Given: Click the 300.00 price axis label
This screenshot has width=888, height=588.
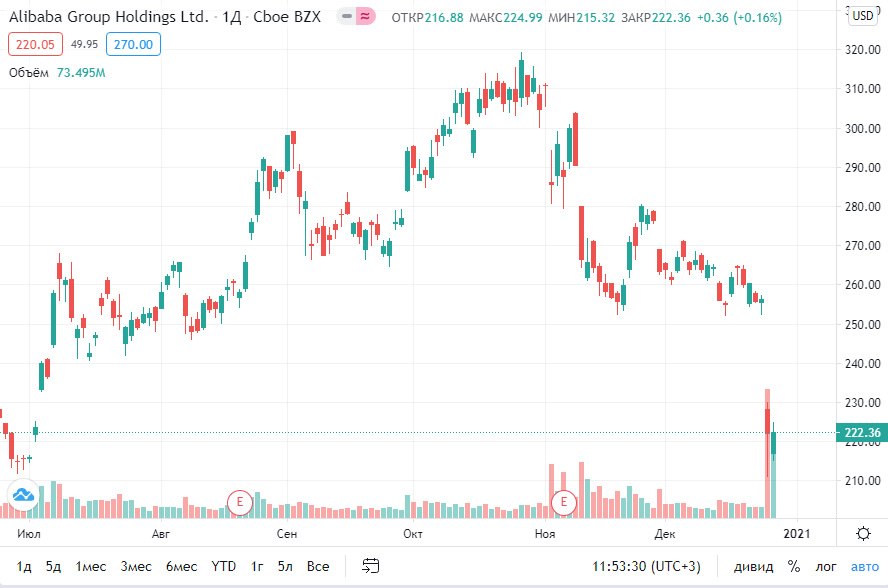Looking at the screenshot, I should coord(863,129).
